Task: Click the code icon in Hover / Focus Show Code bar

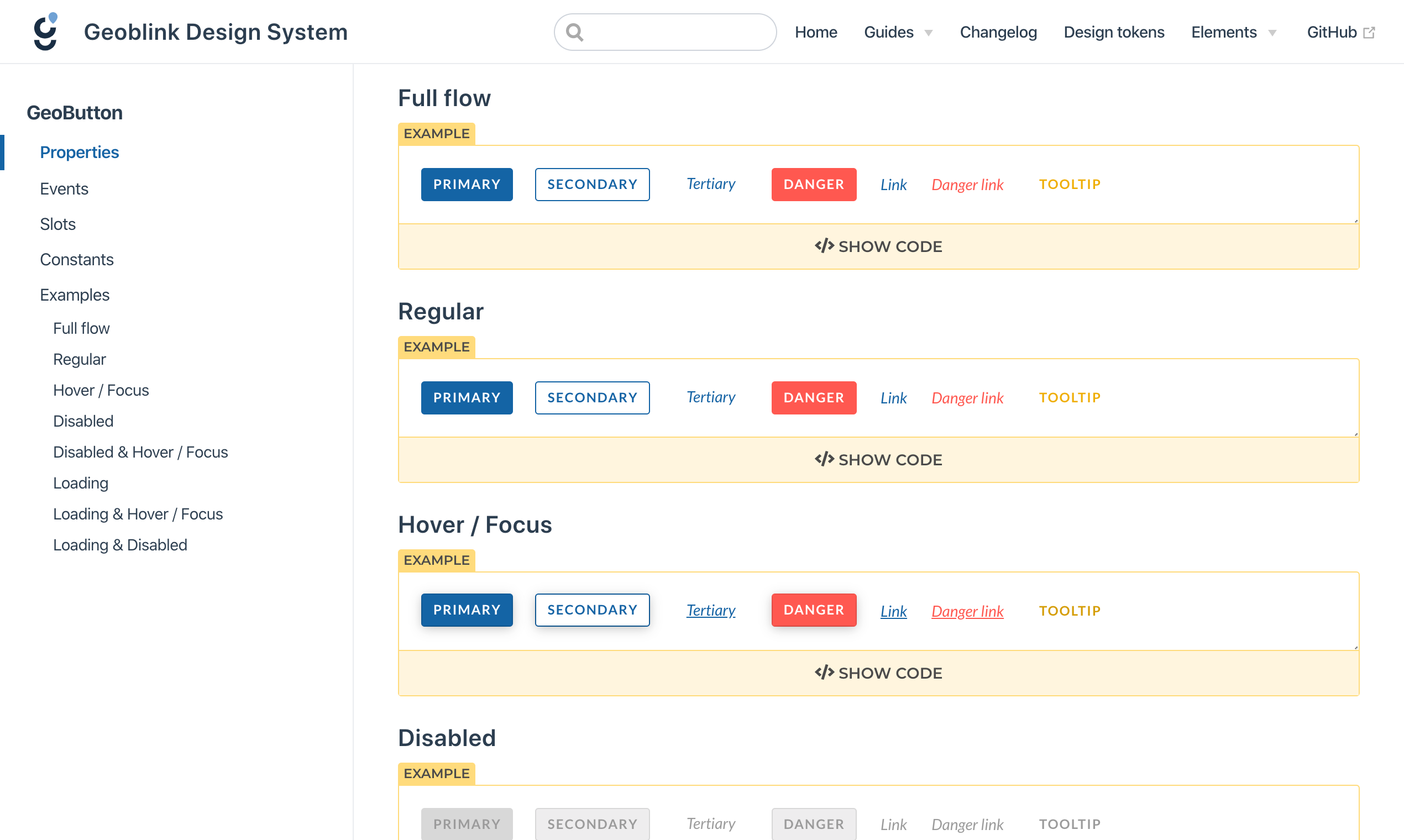Action: coord(824,673)
